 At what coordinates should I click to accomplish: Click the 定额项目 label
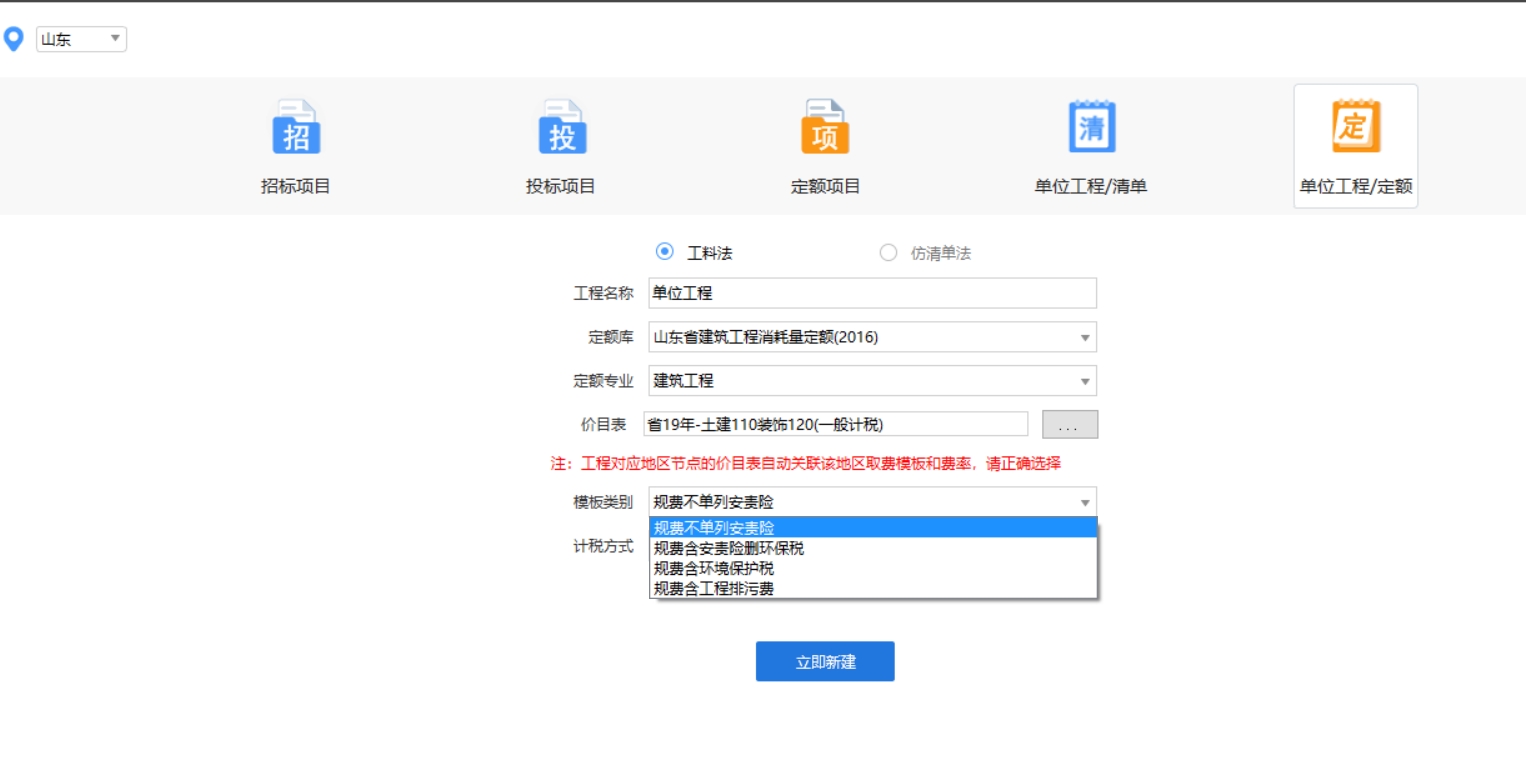point(825,186)
